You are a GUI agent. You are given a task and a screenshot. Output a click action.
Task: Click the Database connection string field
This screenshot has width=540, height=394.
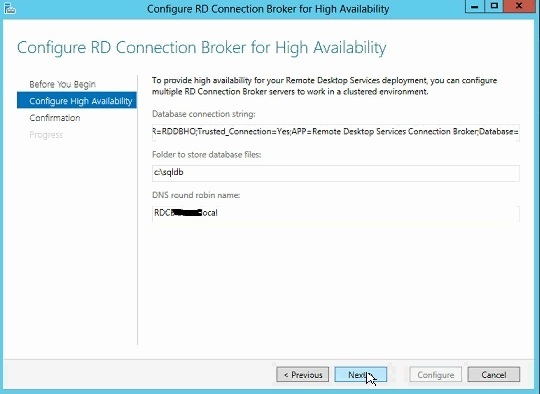pyautogui.click(x=336, y=132)
